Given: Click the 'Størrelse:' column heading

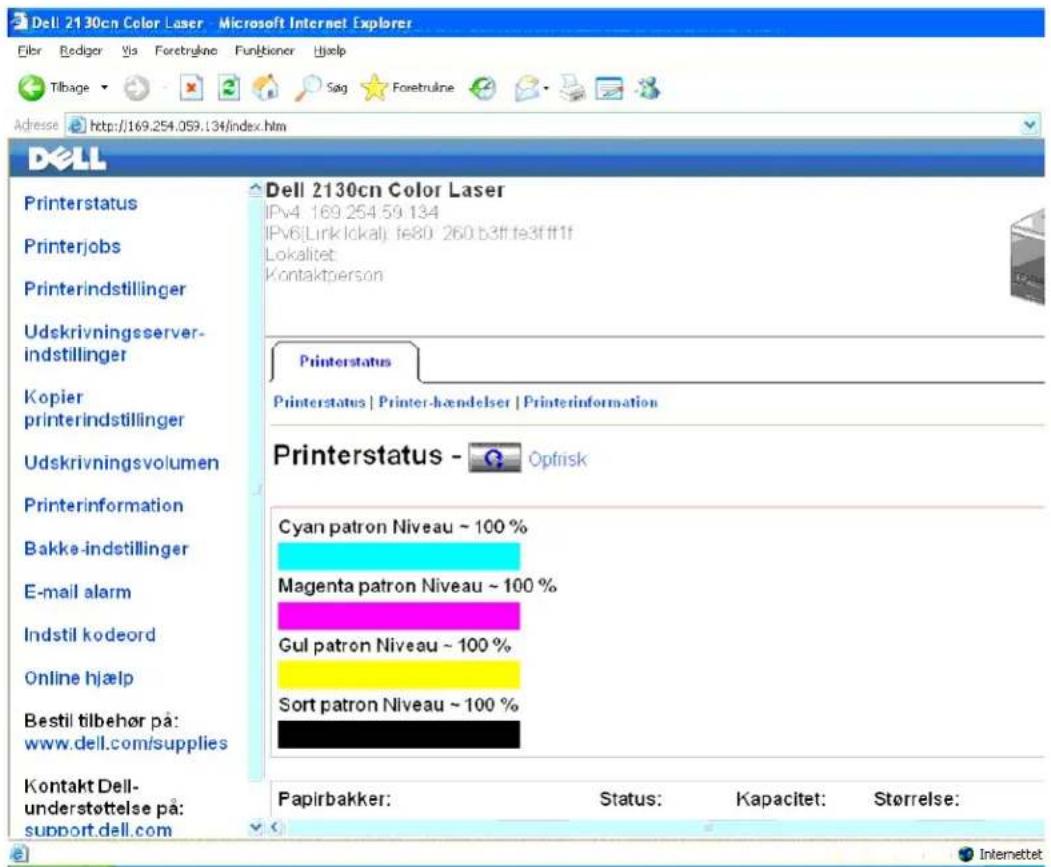Looking at the screenshot, I should pos(916,799).
